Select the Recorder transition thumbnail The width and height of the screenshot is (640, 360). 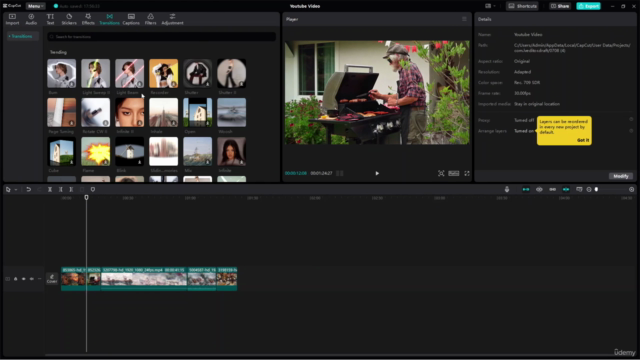click(x=163, y=73)
